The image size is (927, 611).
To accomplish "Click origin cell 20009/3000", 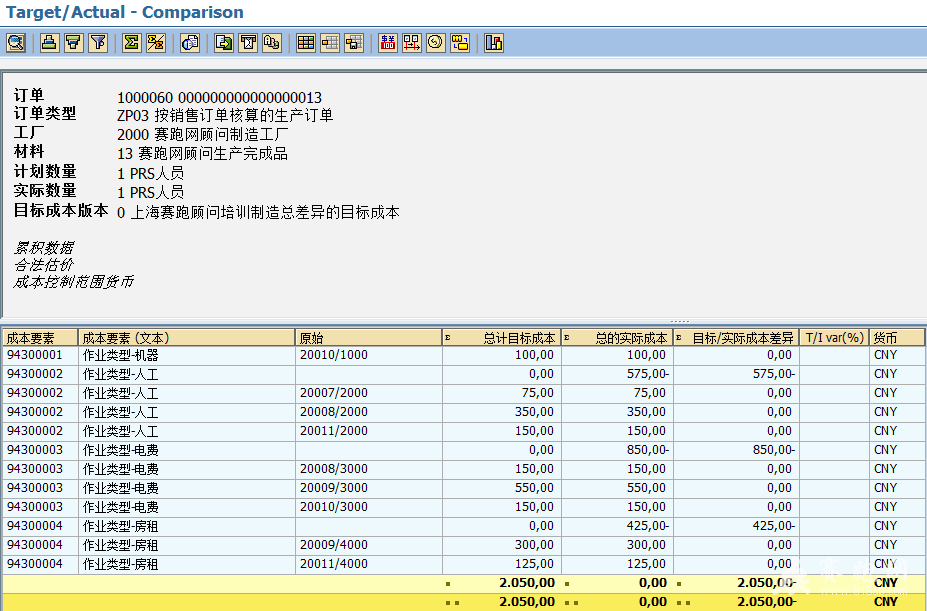I will click(x=369, y=487).
